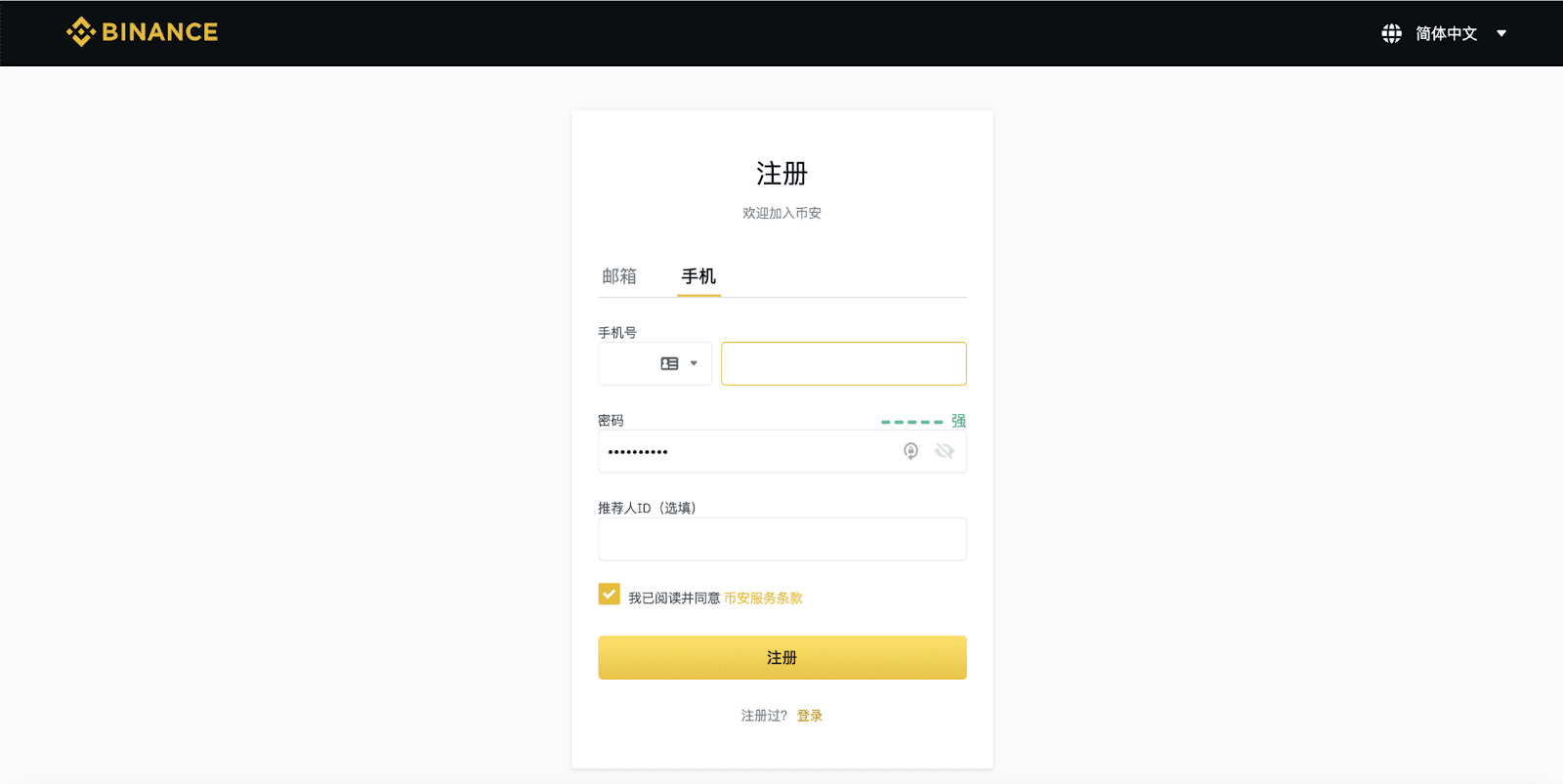Click the password manager key icon

pyautogui.click(x=910, y=451)
